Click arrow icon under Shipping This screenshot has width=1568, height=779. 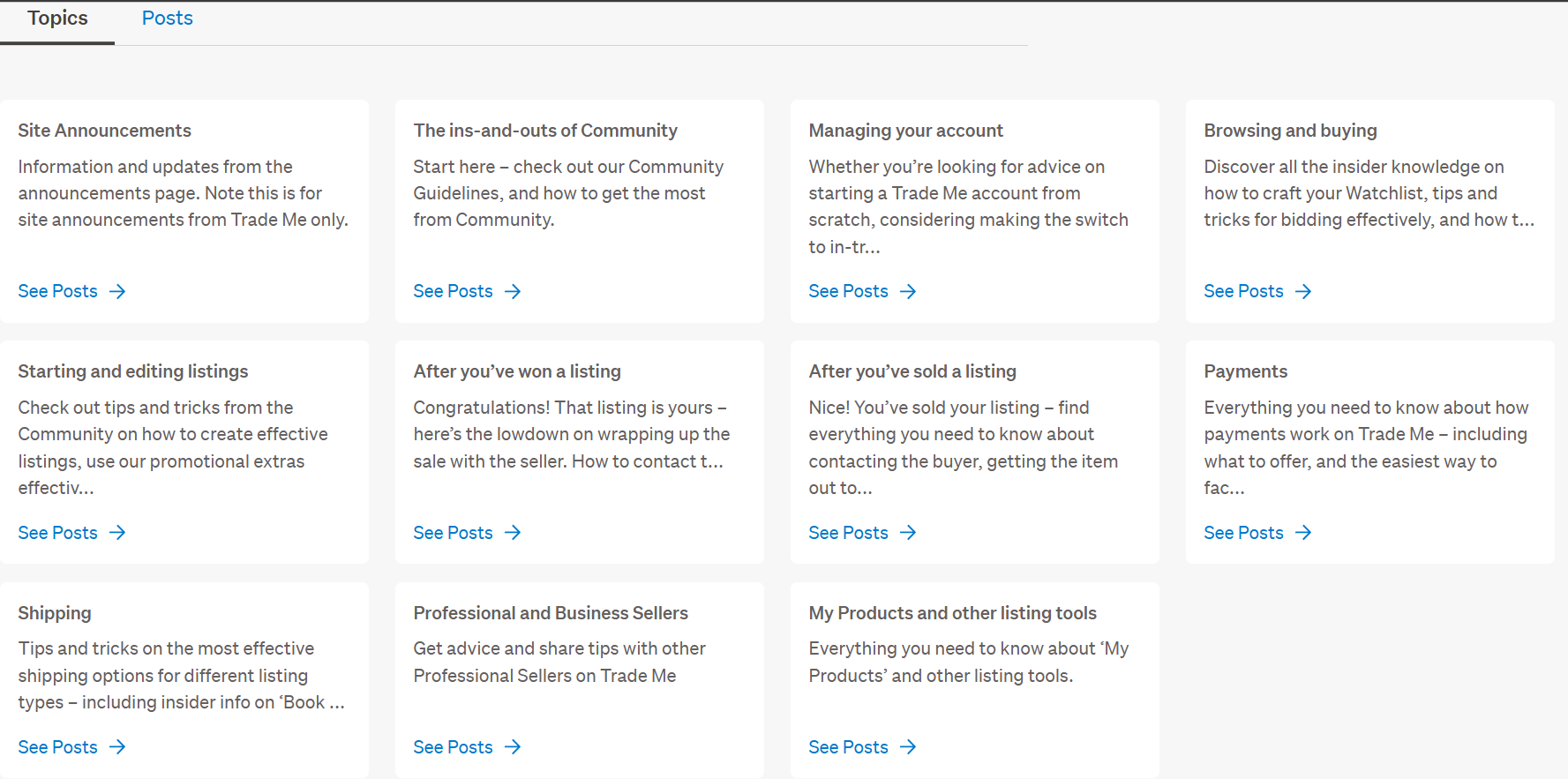[117, 747]
